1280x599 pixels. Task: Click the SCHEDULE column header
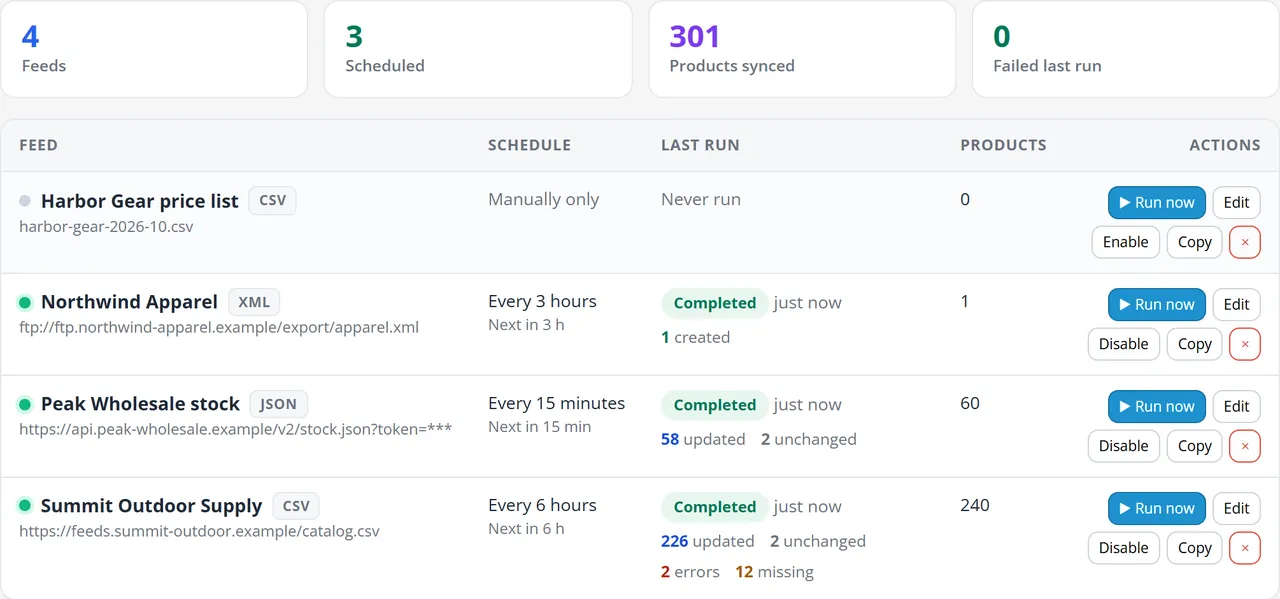pos(529,145)
